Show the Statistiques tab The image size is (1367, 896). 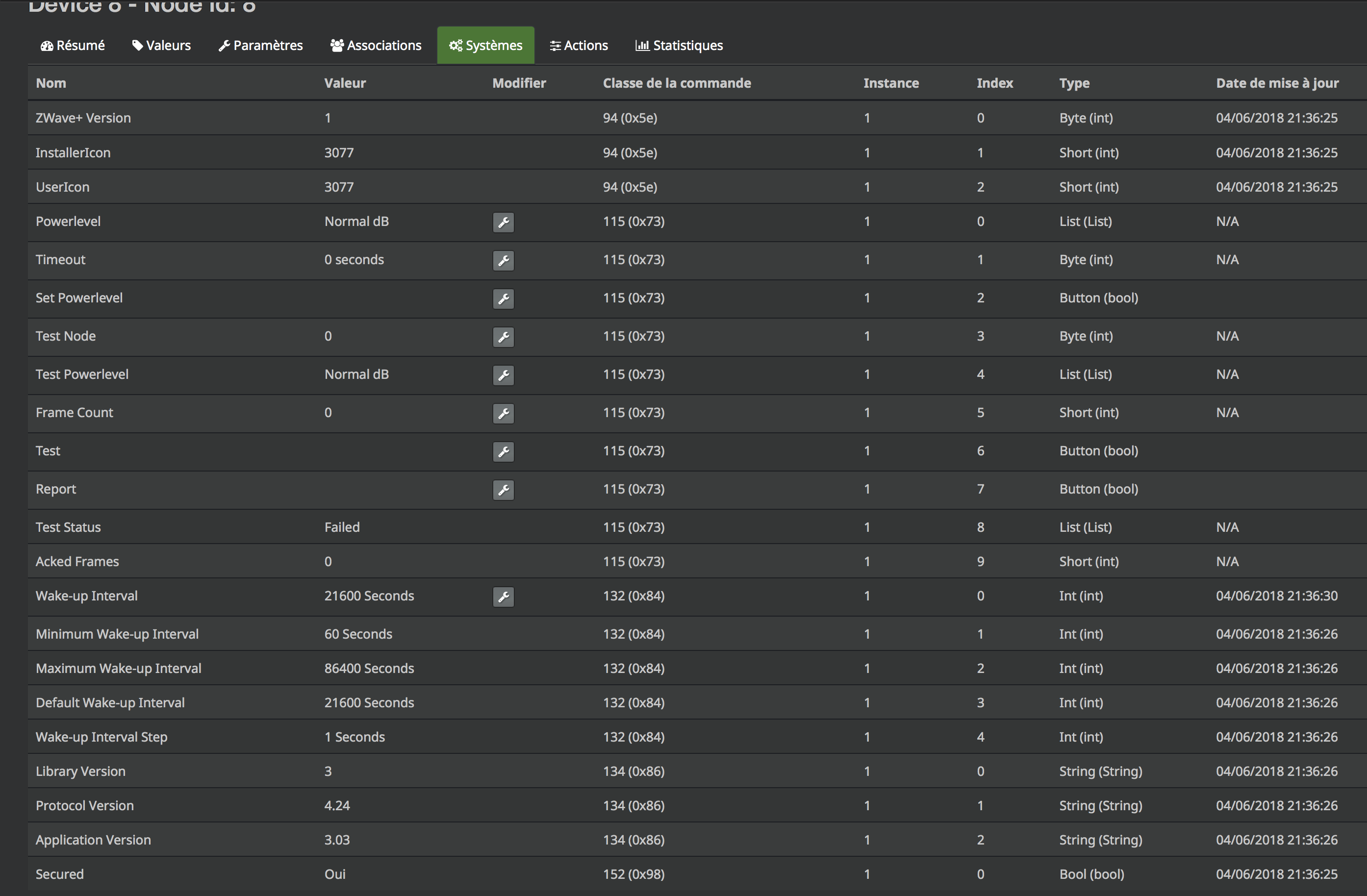(680, 46)
